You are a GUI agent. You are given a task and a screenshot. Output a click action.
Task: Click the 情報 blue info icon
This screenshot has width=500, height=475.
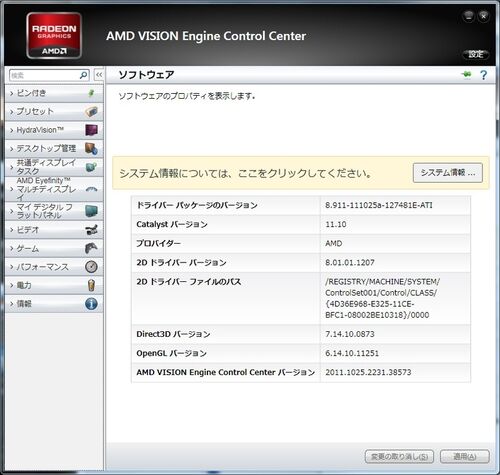pyautogui.click(x=91, y=304)
